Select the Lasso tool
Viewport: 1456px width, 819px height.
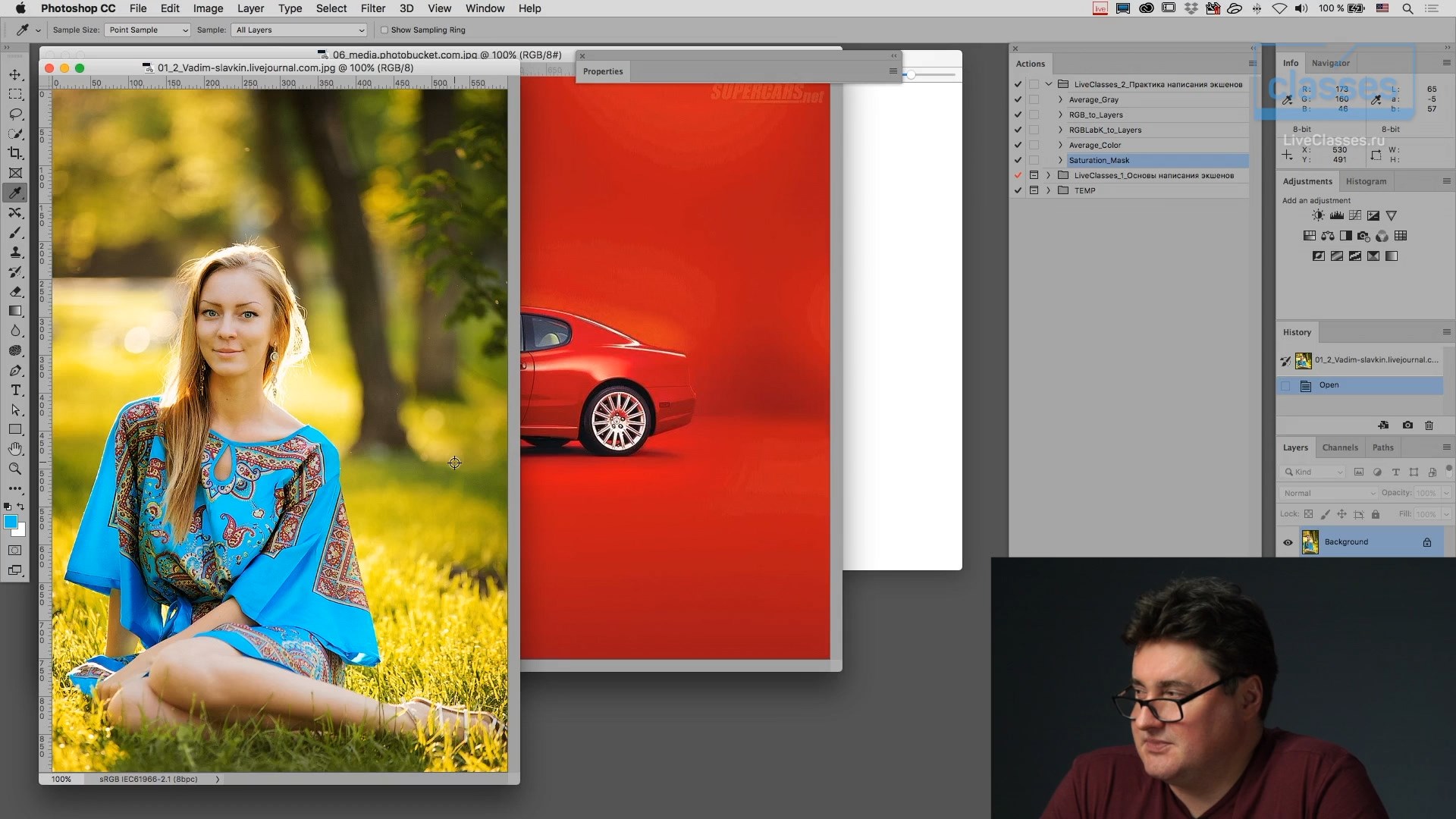[x=15, y=114]
